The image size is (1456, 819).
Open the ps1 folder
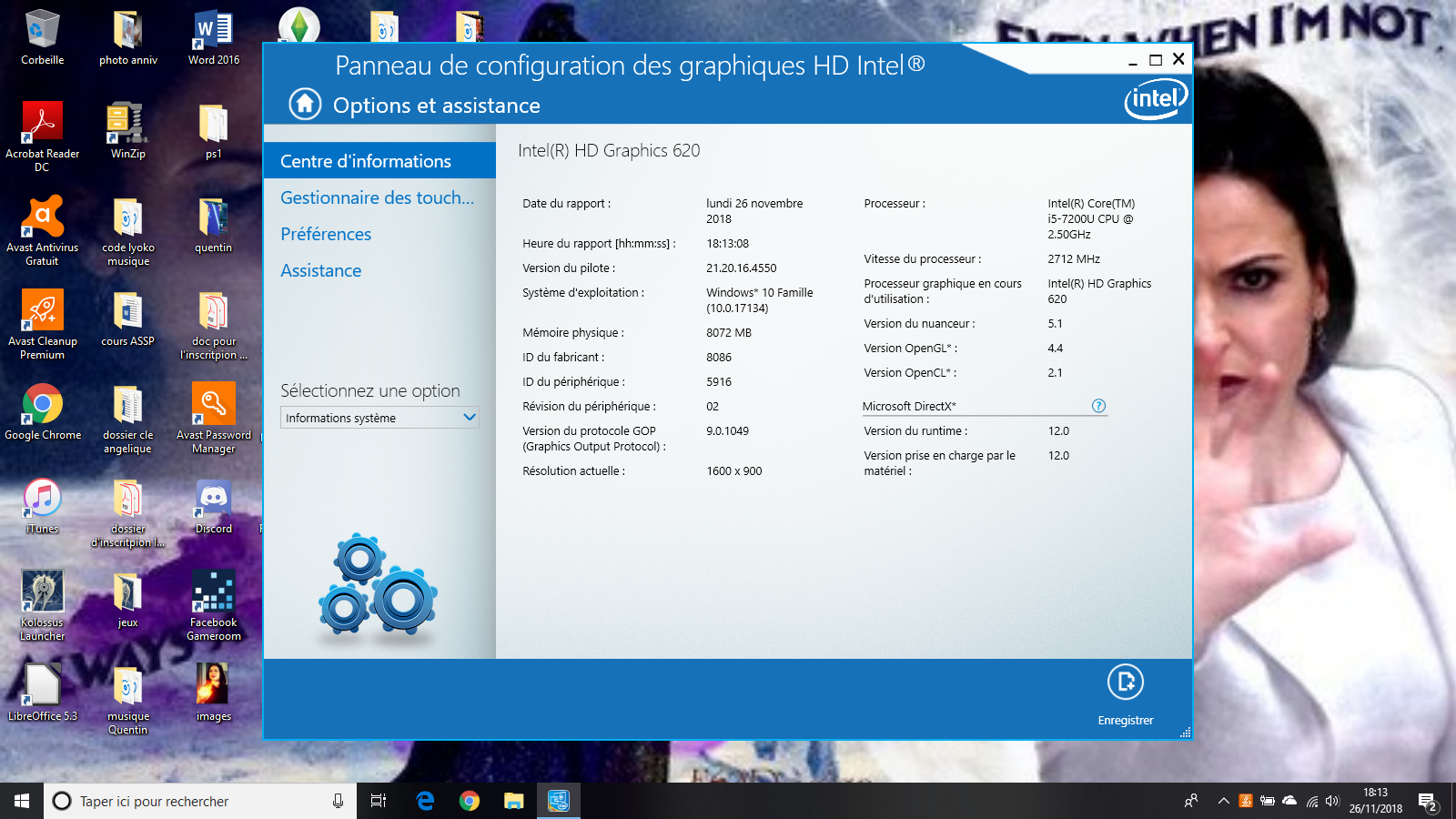click(214, 132)
